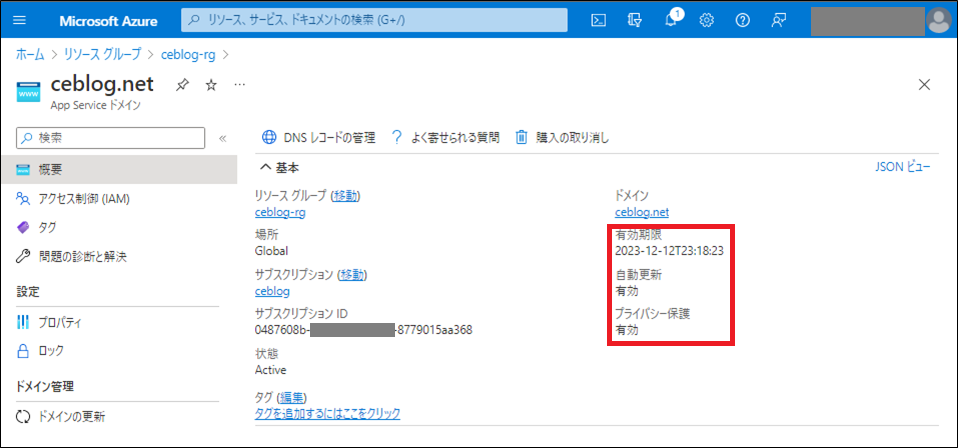Open ceblog.net domain link
The width and height of the screenshot is (958, 448).
point(642,212)
